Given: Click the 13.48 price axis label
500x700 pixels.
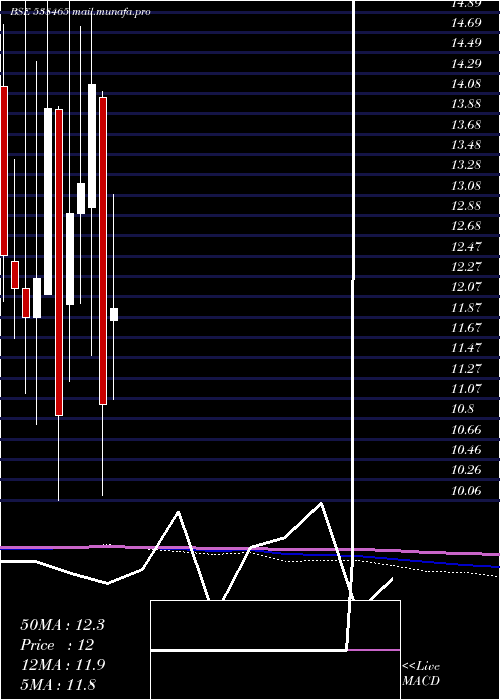Looking at the screenshot, I should pos(466,145).
